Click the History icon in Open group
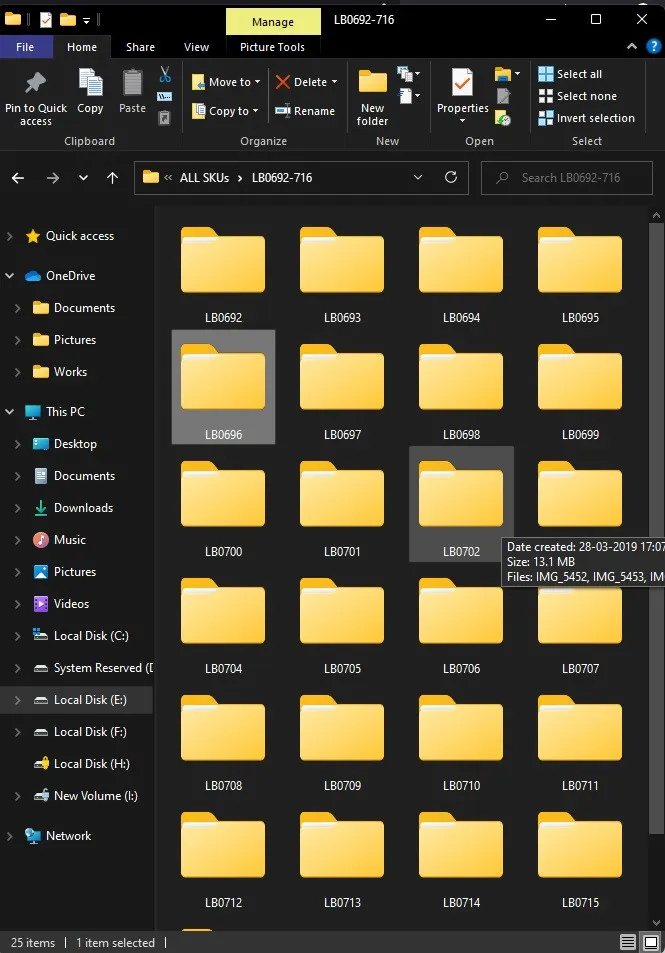665x953 pixels. [503, 118]
